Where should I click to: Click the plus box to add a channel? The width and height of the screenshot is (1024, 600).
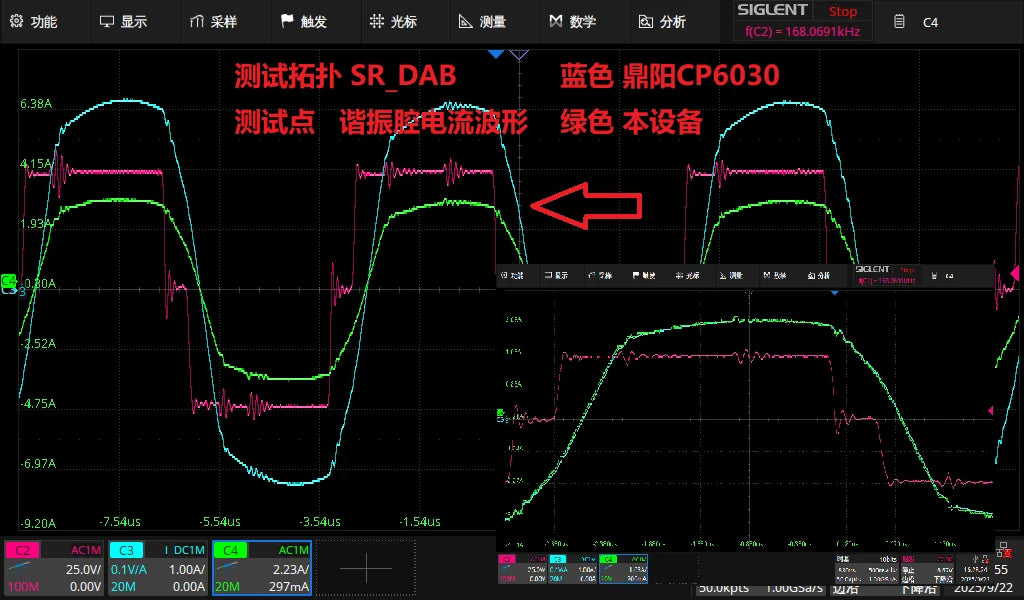point(366,568)
